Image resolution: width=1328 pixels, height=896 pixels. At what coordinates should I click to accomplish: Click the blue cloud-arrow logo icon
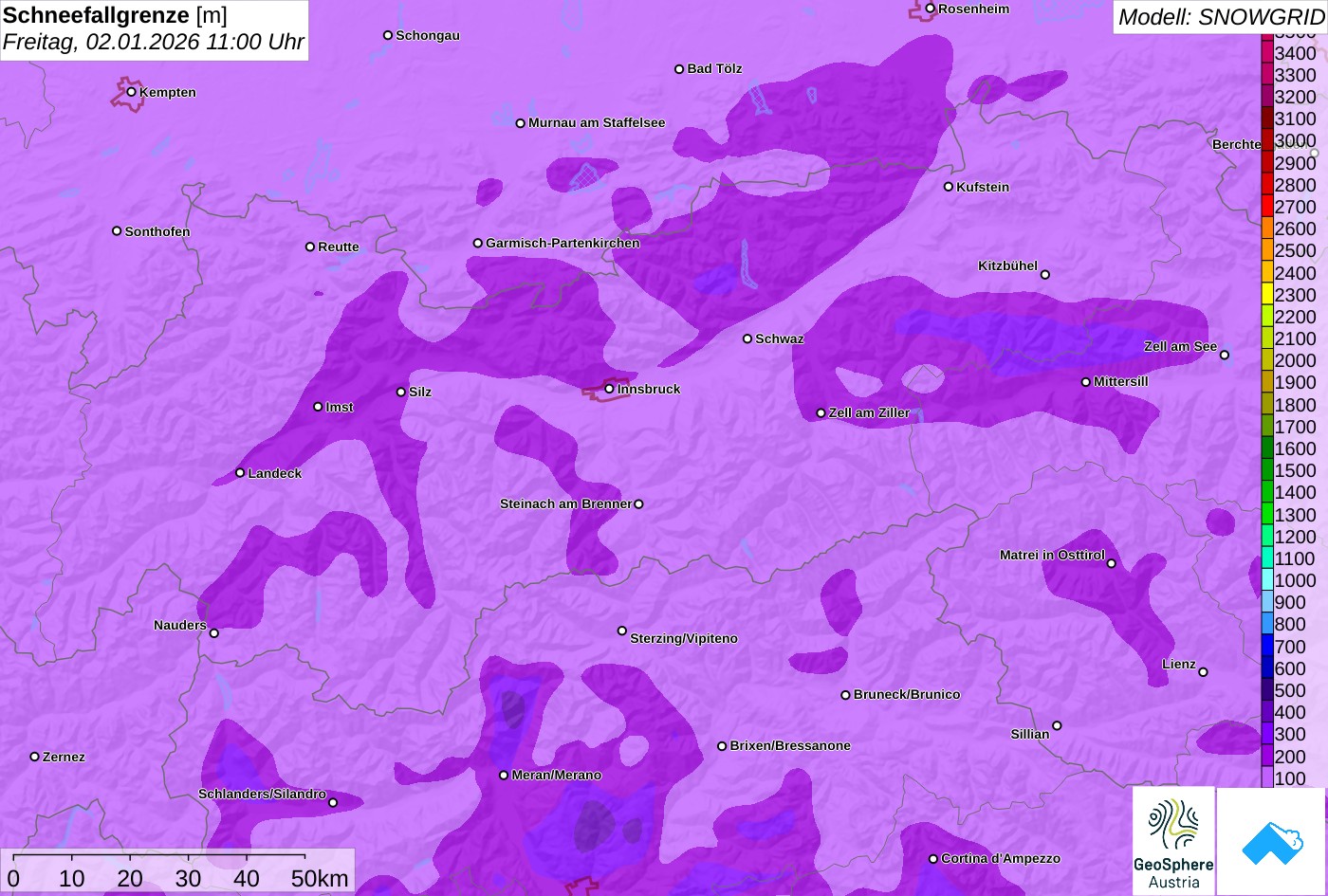(x=1271, y=841)
